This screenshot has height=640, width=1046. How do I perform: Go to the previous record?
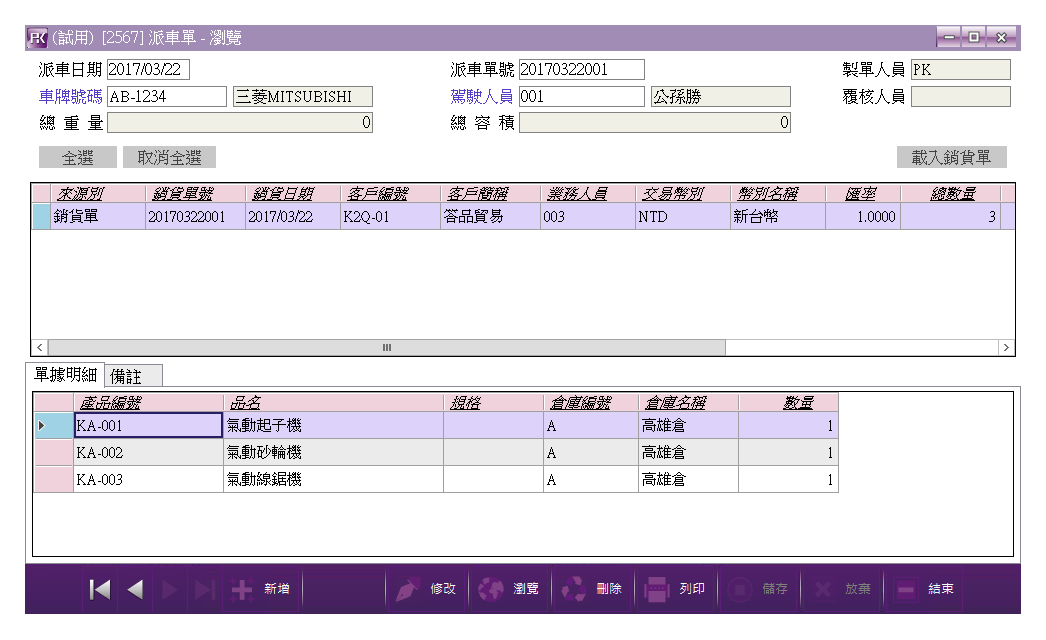(x=136, y=590)
